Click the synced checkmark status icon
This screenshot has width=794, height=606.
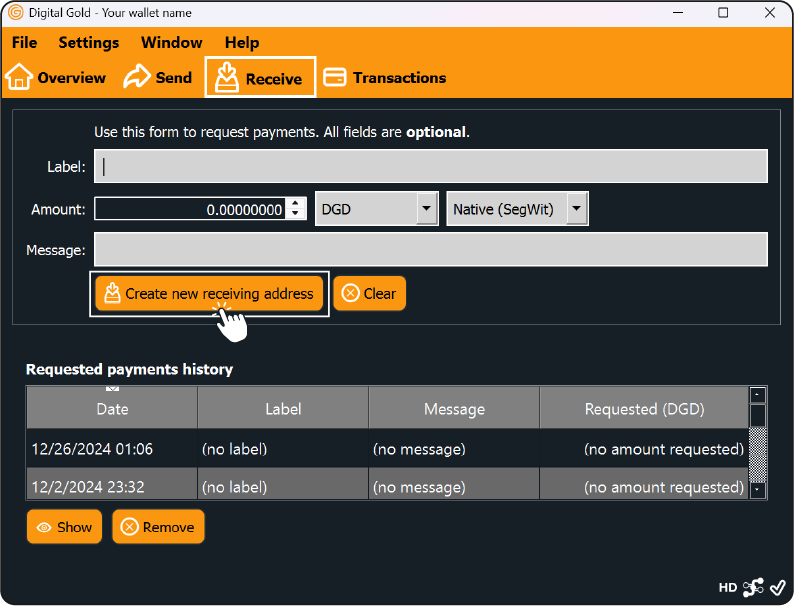coord(777,587)
